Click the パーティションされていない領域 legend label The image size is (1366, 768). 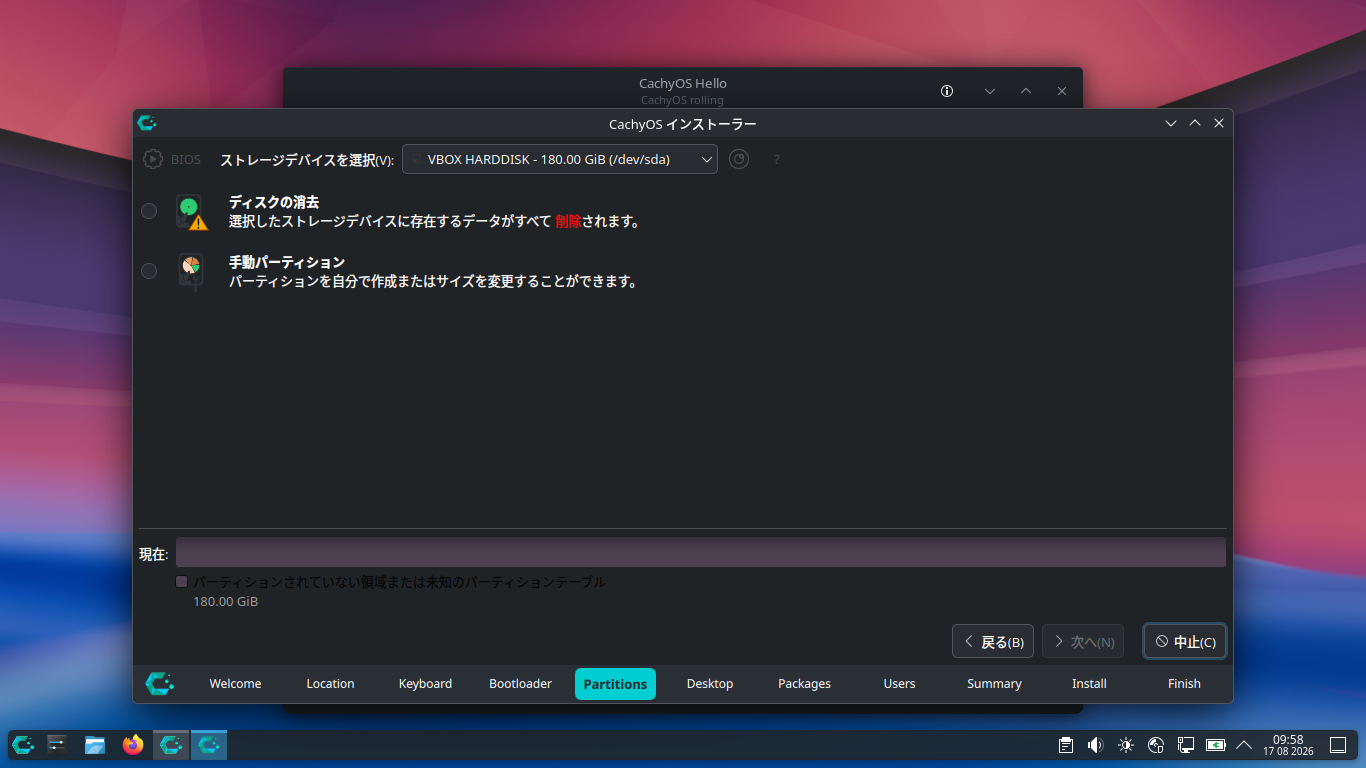[399, 582]
